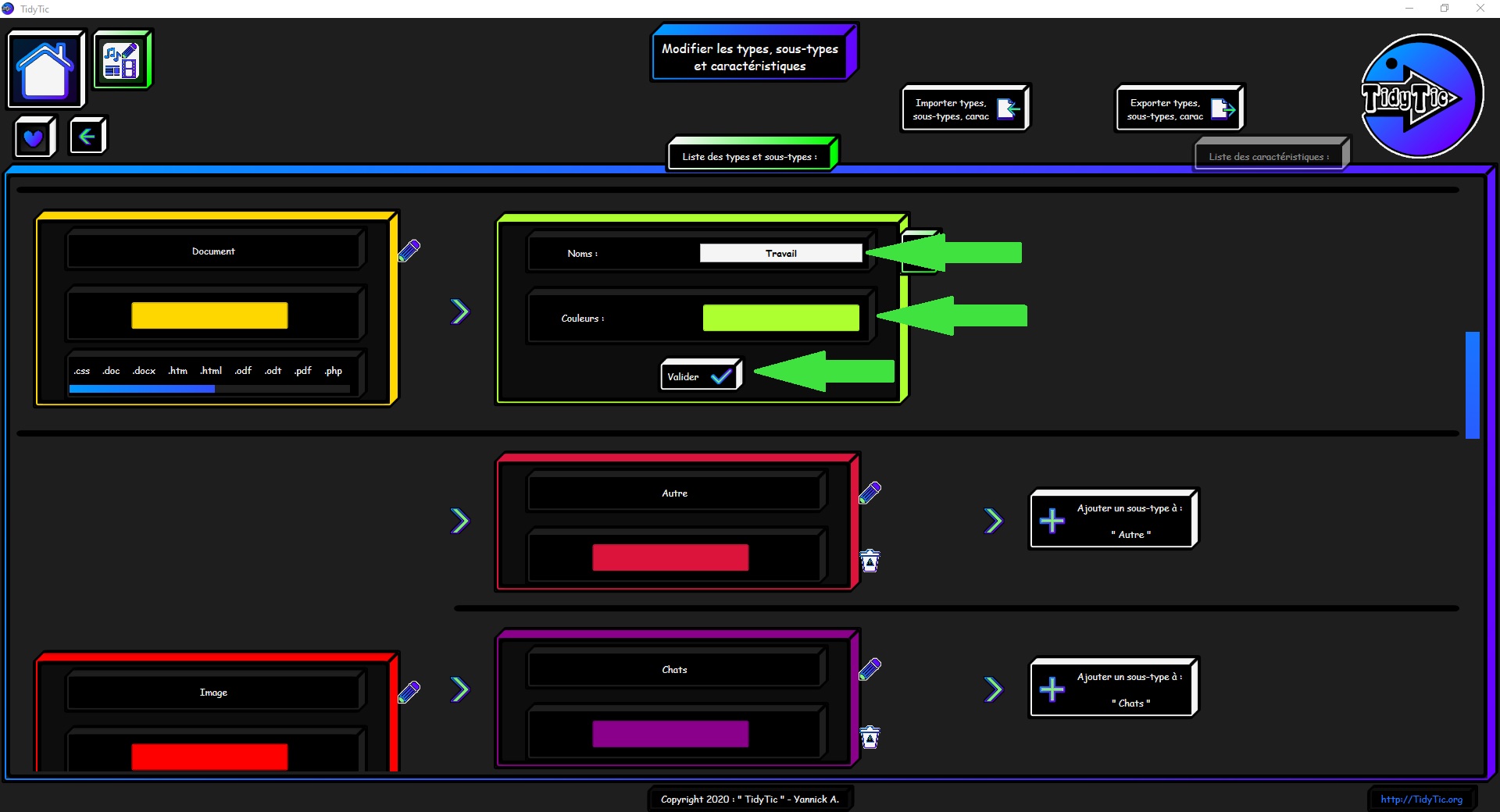Screen dimensions: 1500x812
Task: Click the Document type name field
Action: 213,251
